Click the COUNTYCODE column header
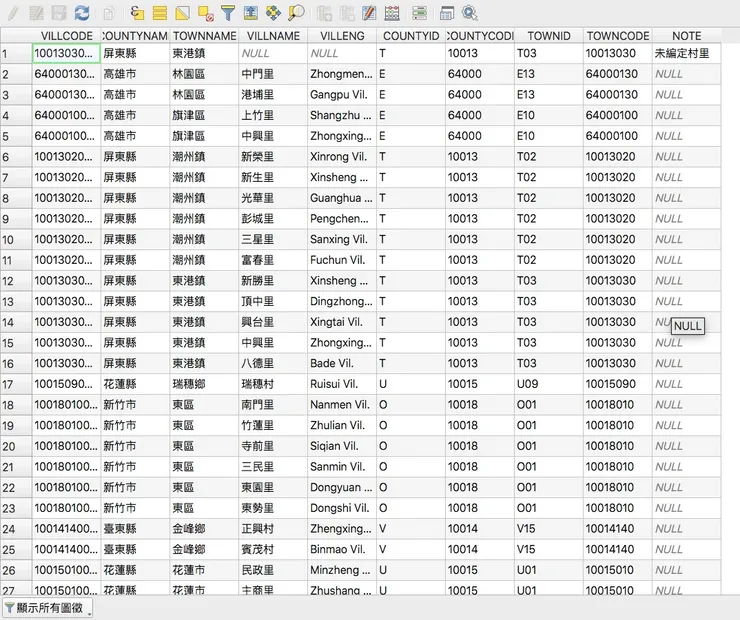This screenshot has width=740, height=620. (480, 36)
